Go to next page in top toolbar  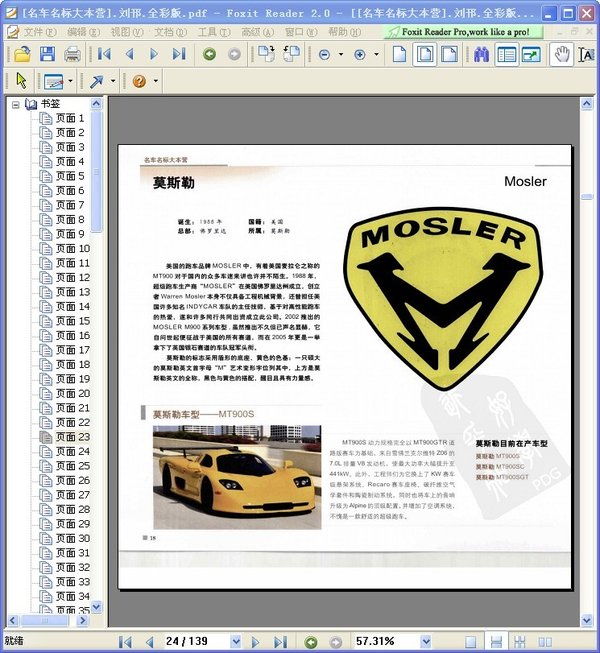154,54
